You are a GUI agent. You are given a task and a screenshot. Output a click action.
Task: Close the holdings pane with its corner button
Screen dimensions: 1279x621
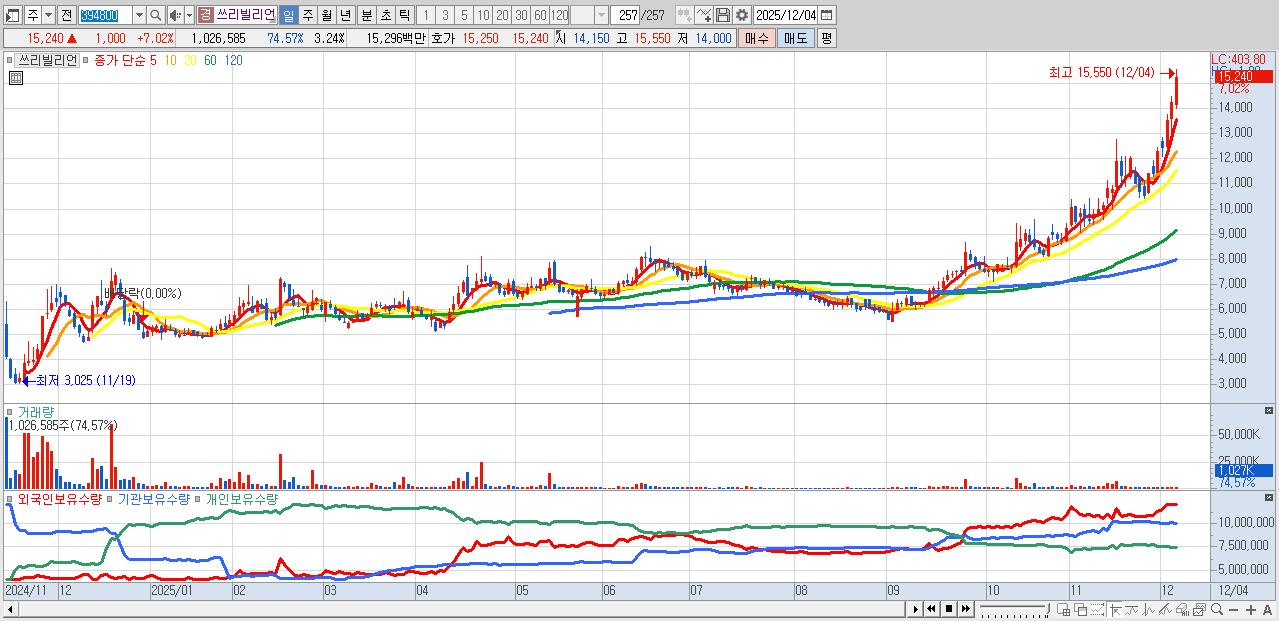(1269, 497)
